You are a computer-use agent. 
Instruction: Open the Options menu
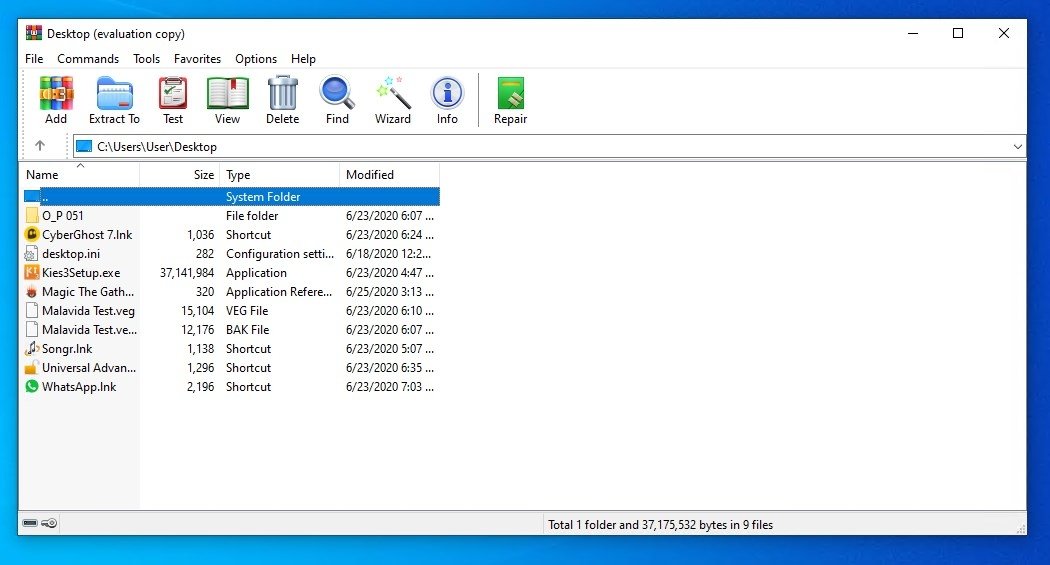coord(256,59)
